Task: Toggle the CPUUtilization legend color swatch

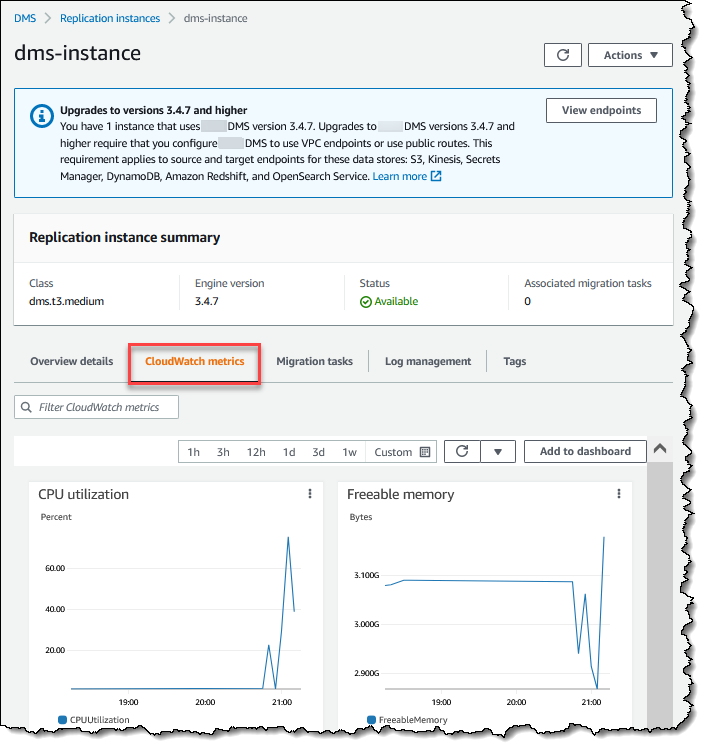Action: tap(62, 719)
